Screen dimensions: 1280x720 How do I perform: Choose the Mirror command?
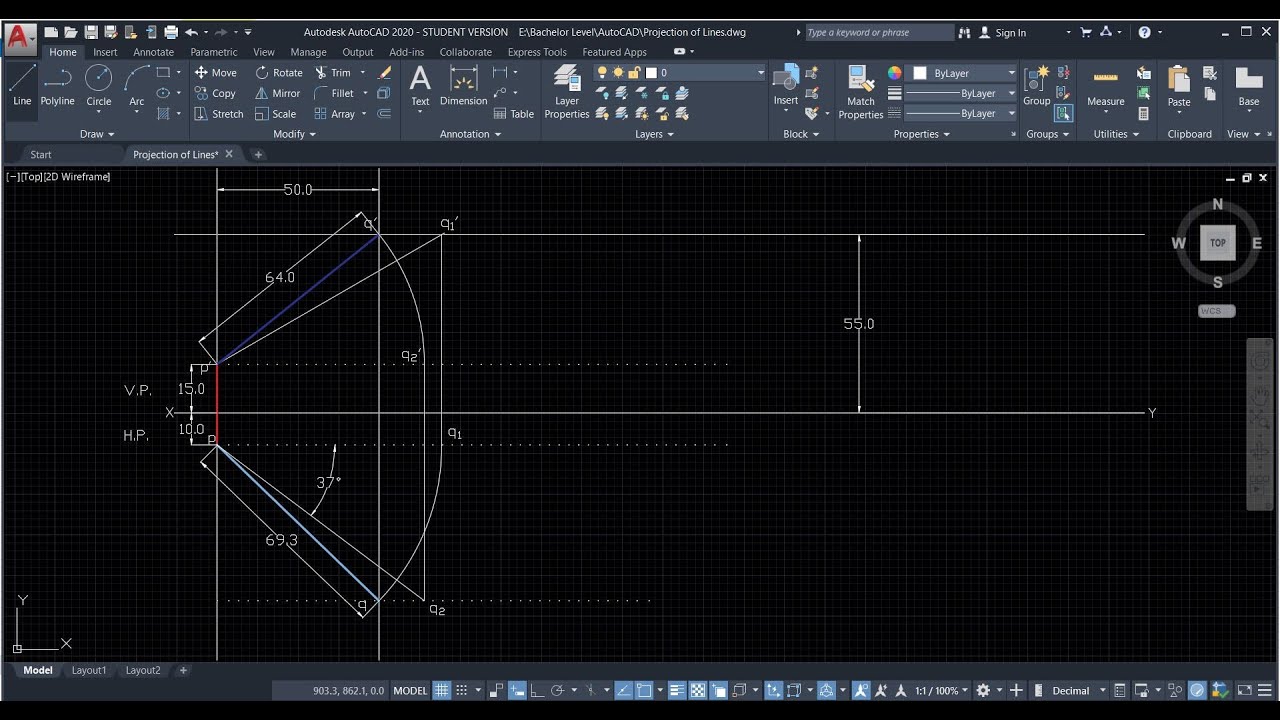tap(278, 93)
